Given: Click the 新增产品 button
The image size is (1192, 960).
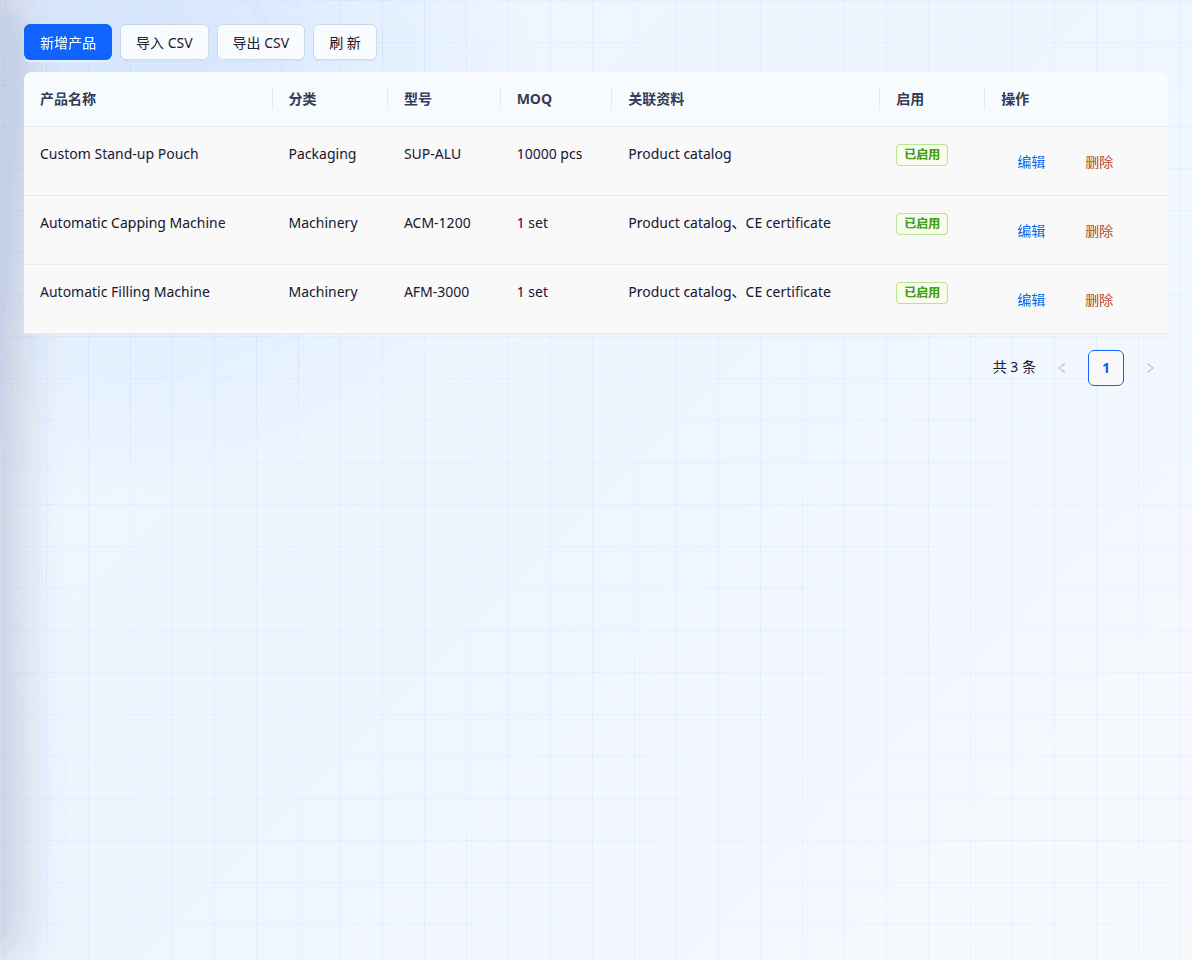Looking at the screenshot, I should [68, 43].
